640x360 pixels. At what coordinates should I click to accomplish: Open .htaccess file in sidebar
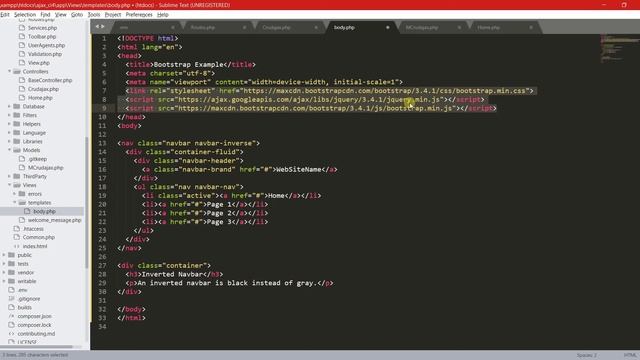[x=33, y=229]
